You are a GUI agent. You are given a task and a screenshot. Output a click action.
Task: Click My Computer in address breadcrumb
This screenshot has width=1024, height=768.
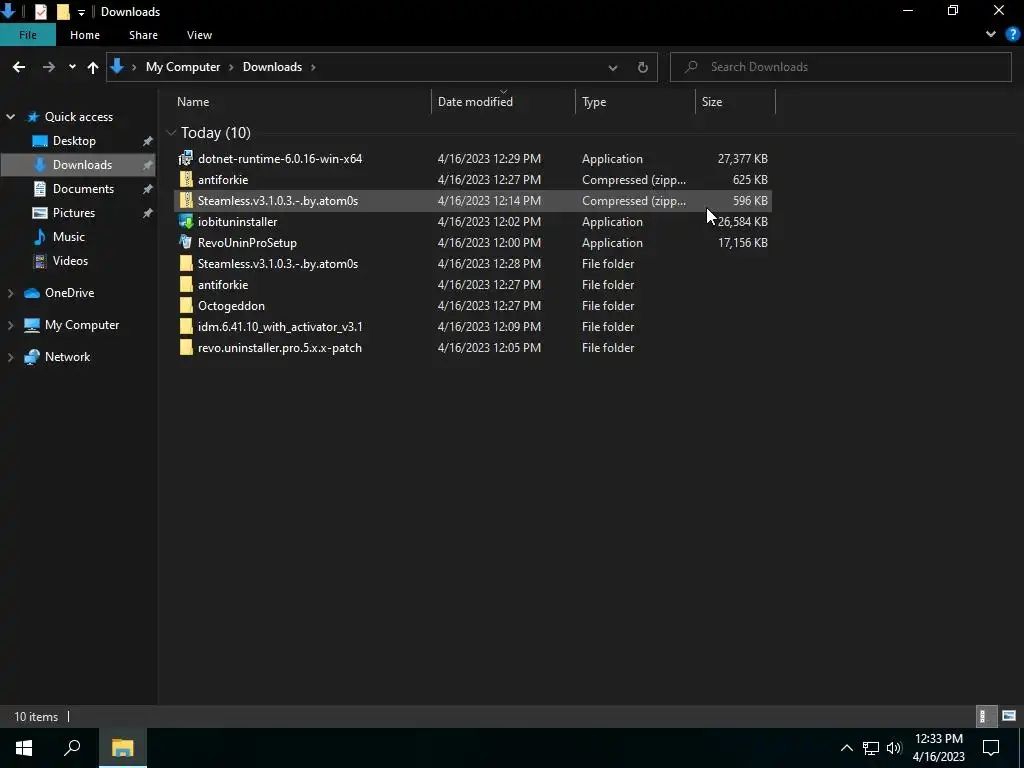click(x=183, y=67)
